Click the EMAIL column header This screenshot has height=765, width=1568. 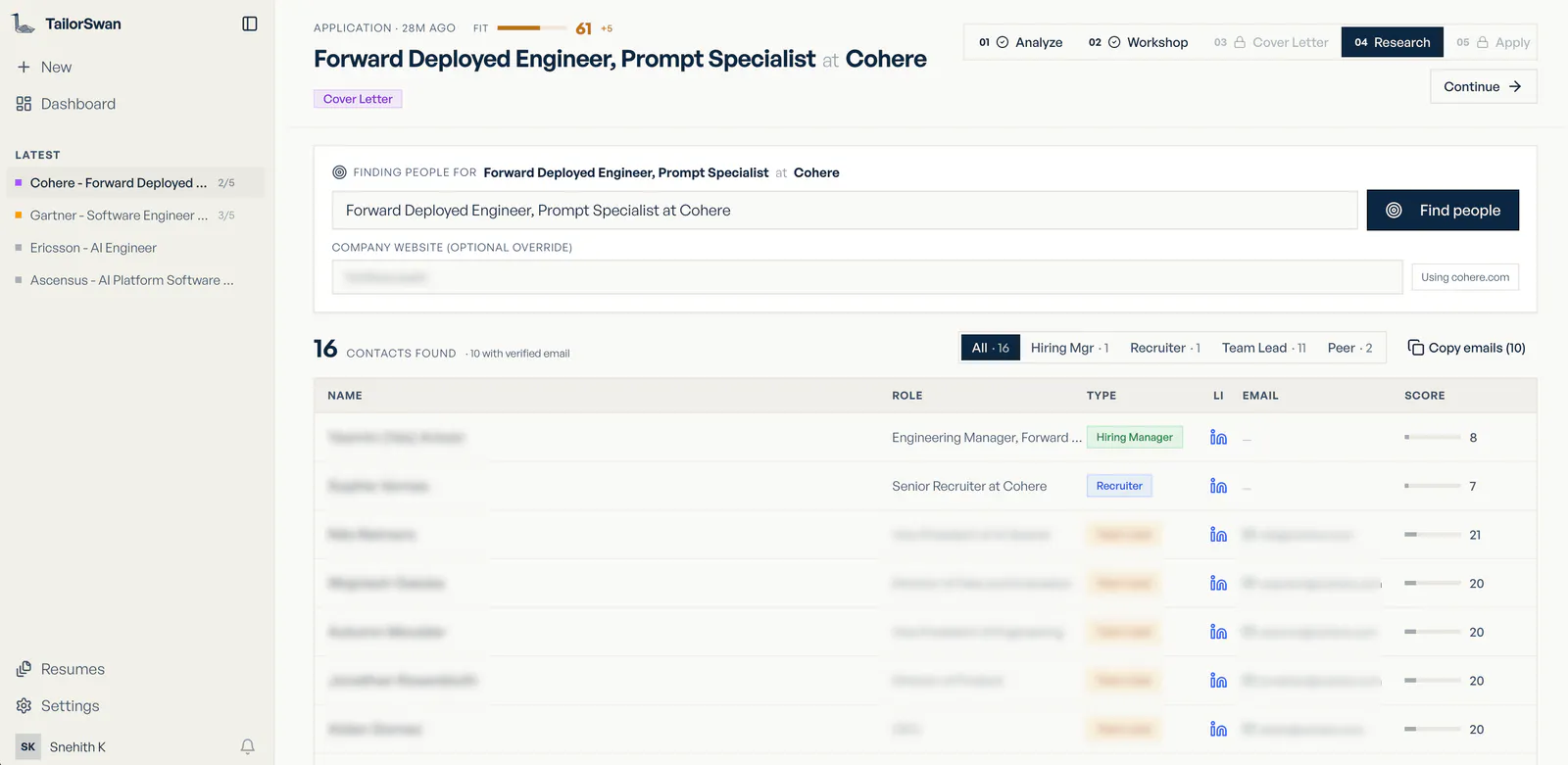click(1260, 396)
